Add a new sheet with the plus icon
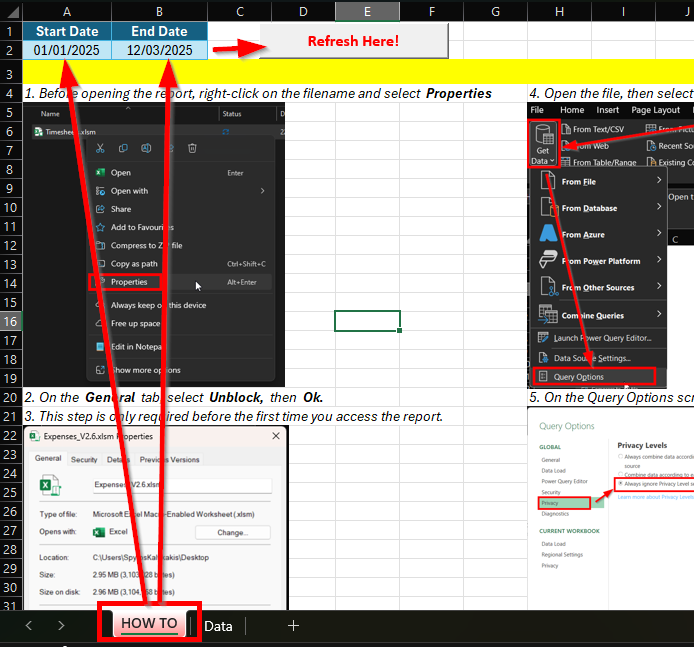 click(293, 625)
